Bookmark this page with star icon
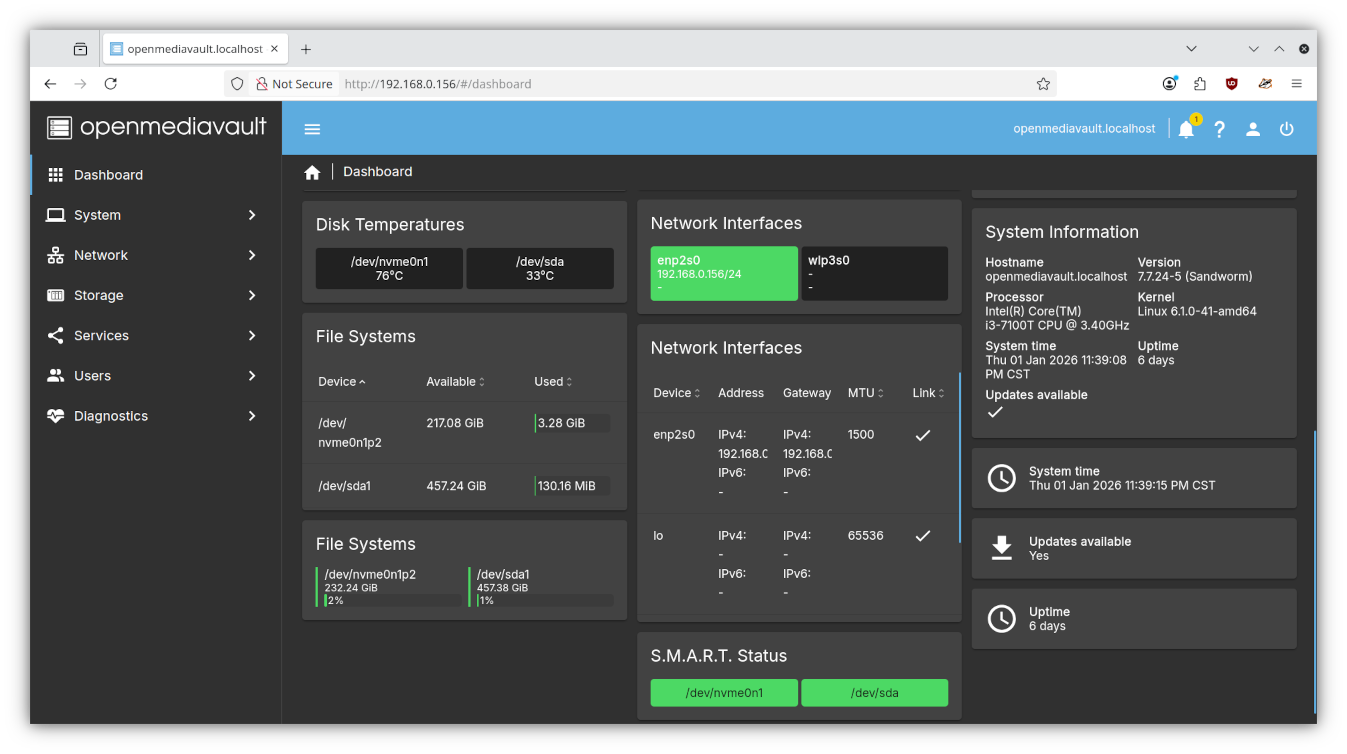Screen dimensions: 1347x754 click(1043, 84)
